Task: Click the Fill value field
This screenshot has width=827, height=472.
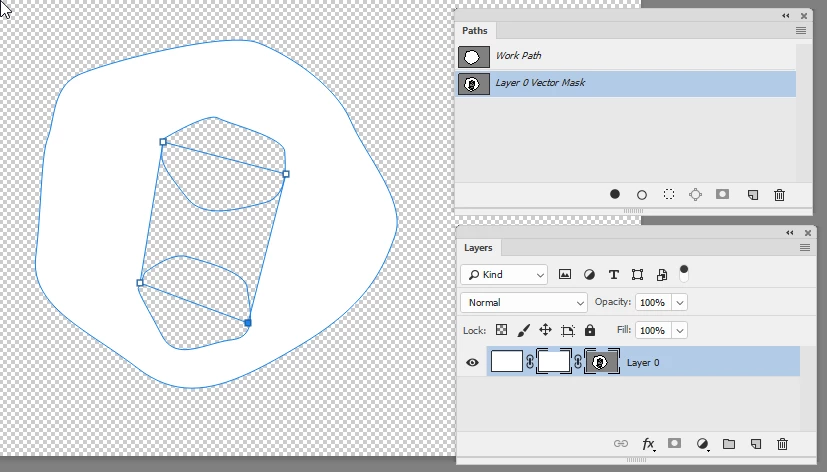Action: click(653, 331)
